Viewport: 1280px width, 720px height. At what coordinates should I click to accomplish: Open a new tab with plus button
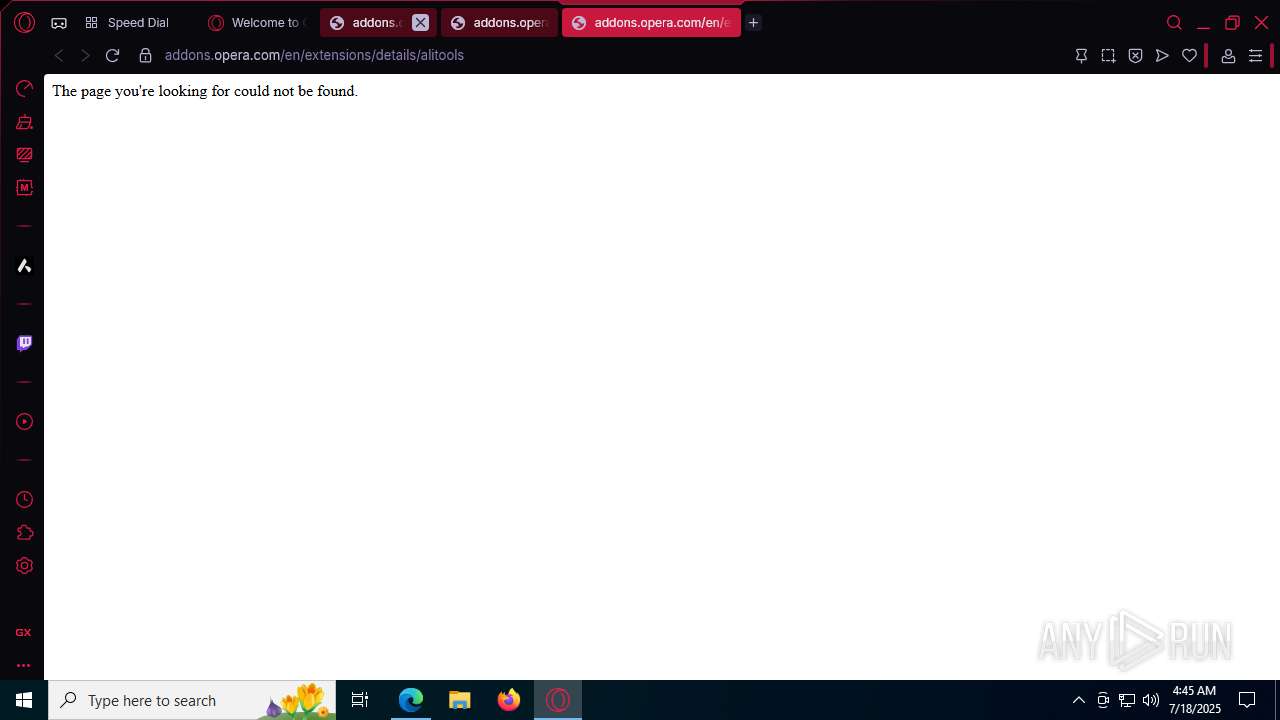(754, 22)
